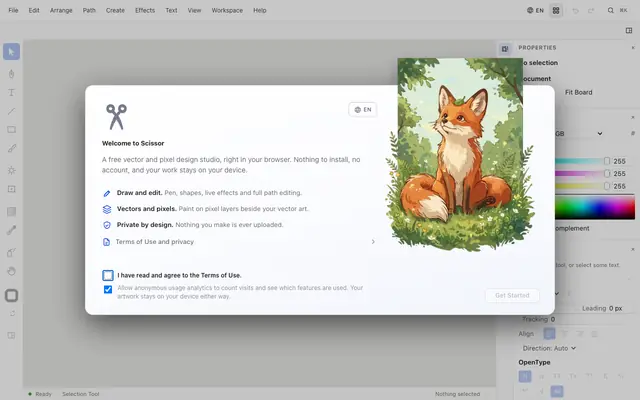Open the Create menu
Image resolution: width=640 pixels, height=400 pixels.
115,11
